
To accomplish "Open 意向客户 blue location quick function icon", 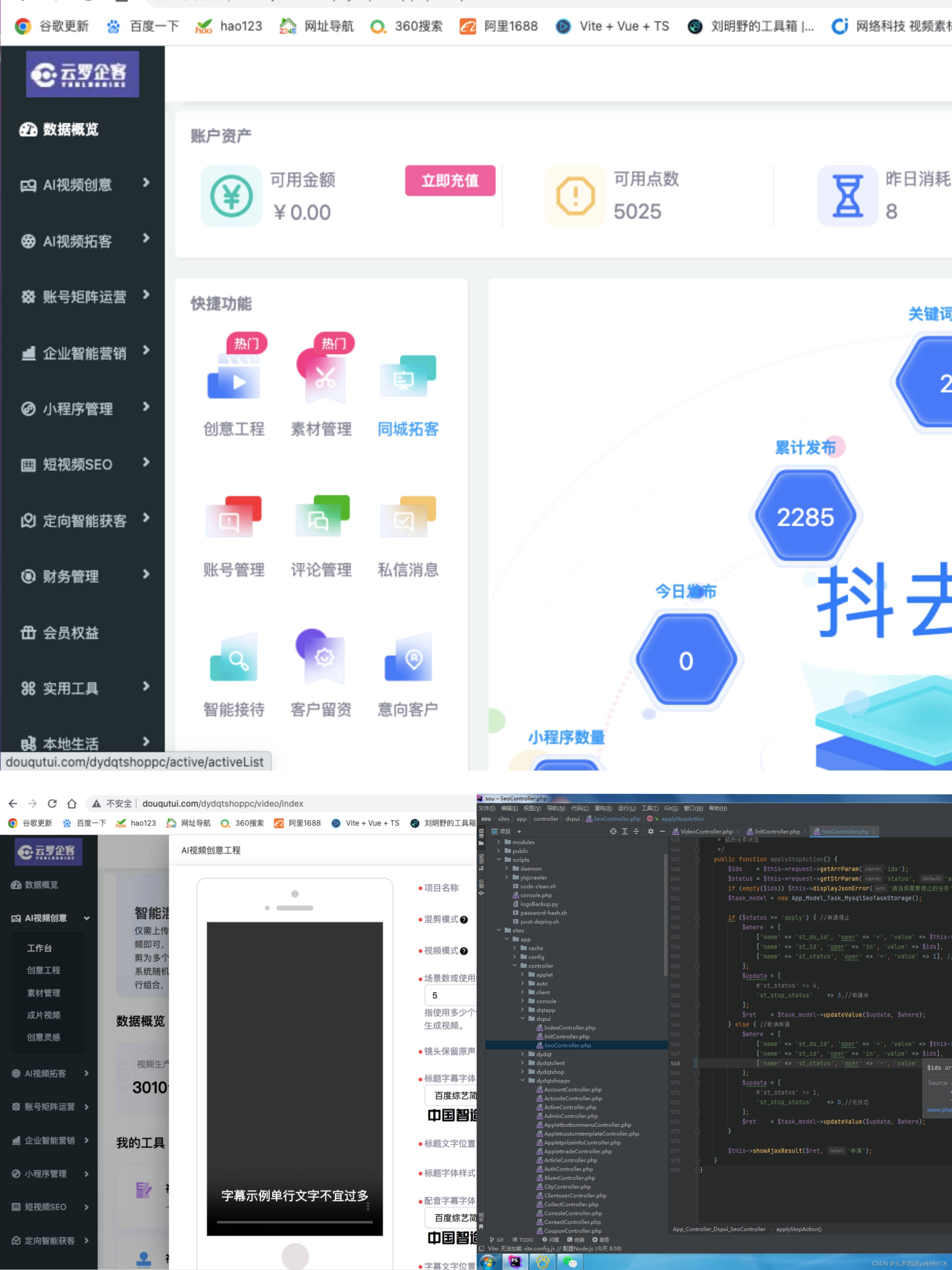I will (408, 657).
